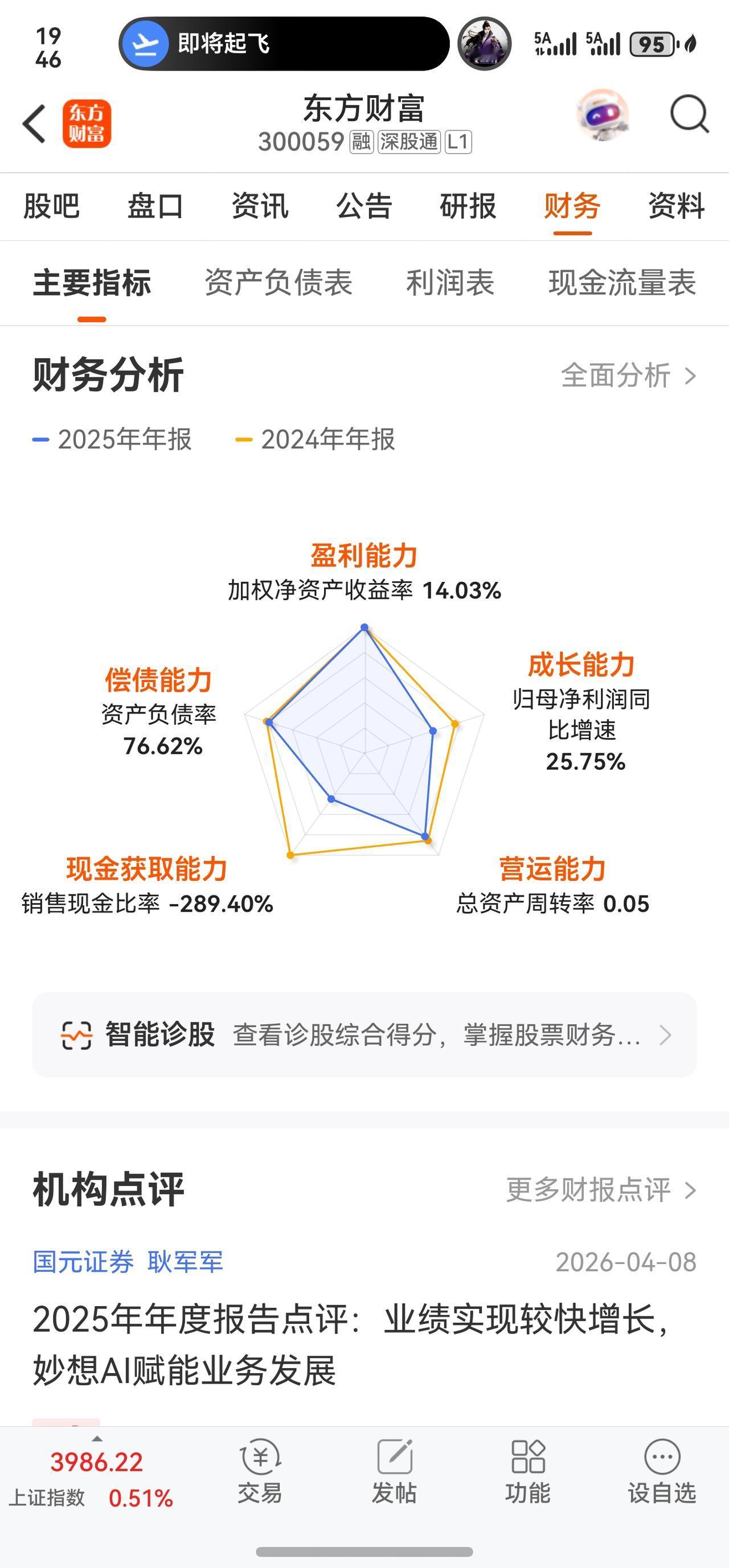Switch to the 利润表 sub-tab
The height and width of the screenshot is (1568, 729).
click(x=450, y=282)
